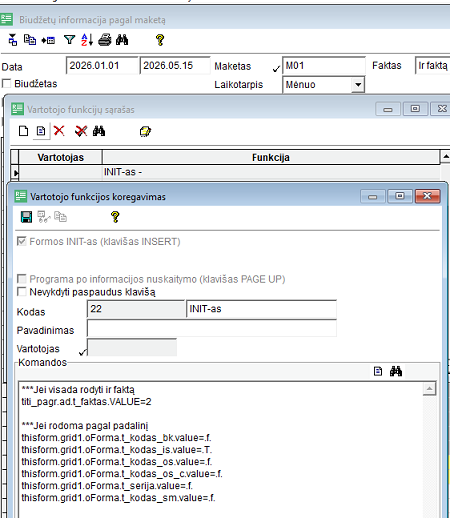Click the yellow question mark help icon in top toolbar
Viewport: 450px width, 518px height.
pyautogui.click(x=160, y=40)
